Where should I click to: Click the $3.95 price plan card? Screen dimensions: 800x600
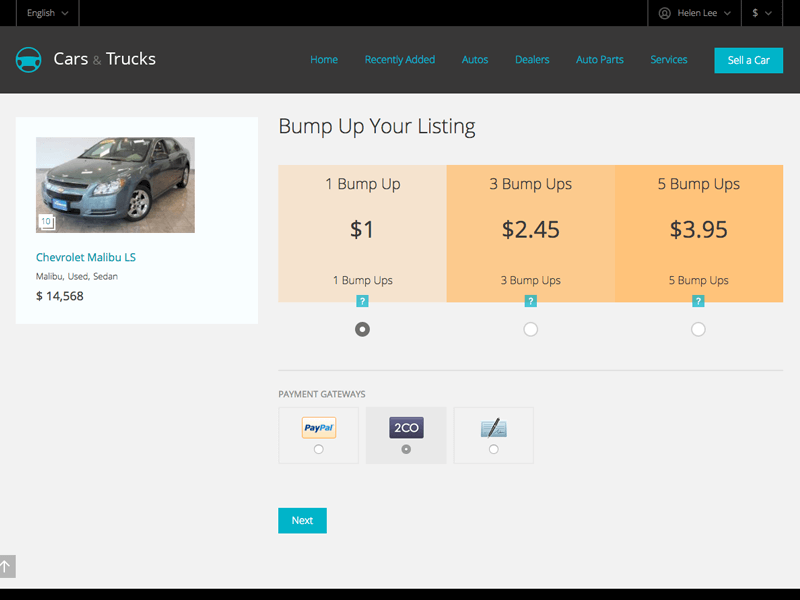(x=699, y=233)
